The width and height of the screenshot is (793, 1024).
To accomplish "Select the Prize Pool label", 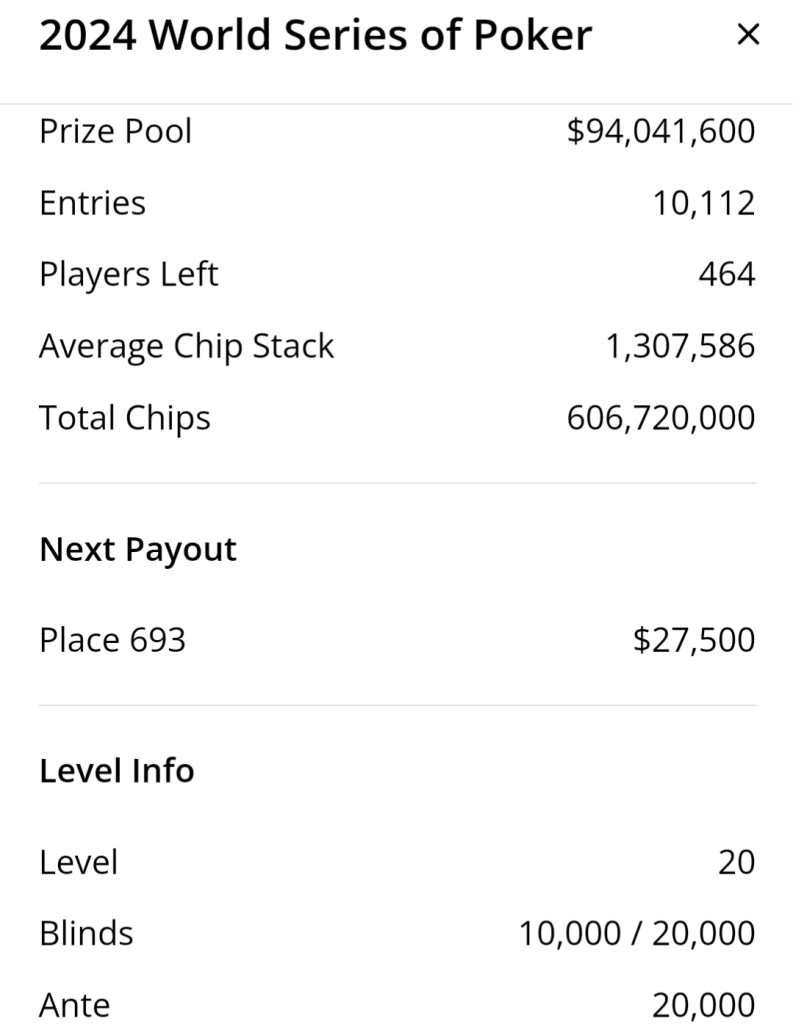I will 115,131.
